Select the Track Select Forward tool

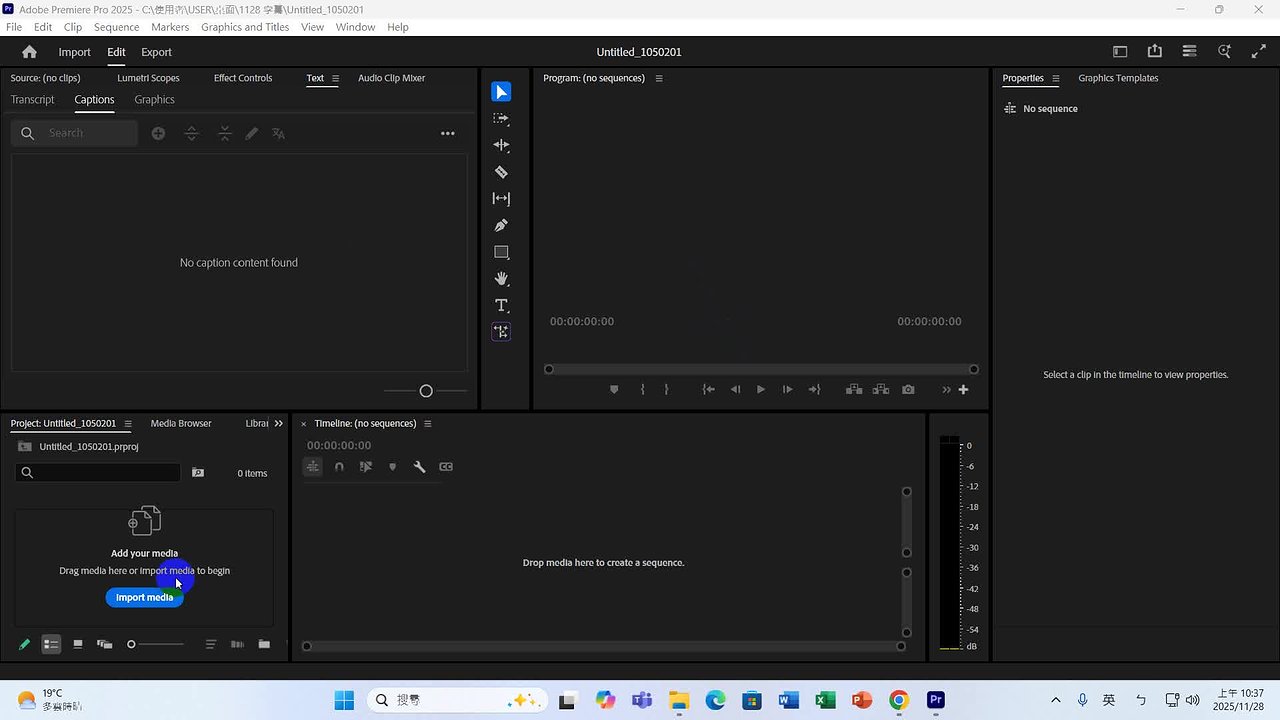[x=501, y=118]
